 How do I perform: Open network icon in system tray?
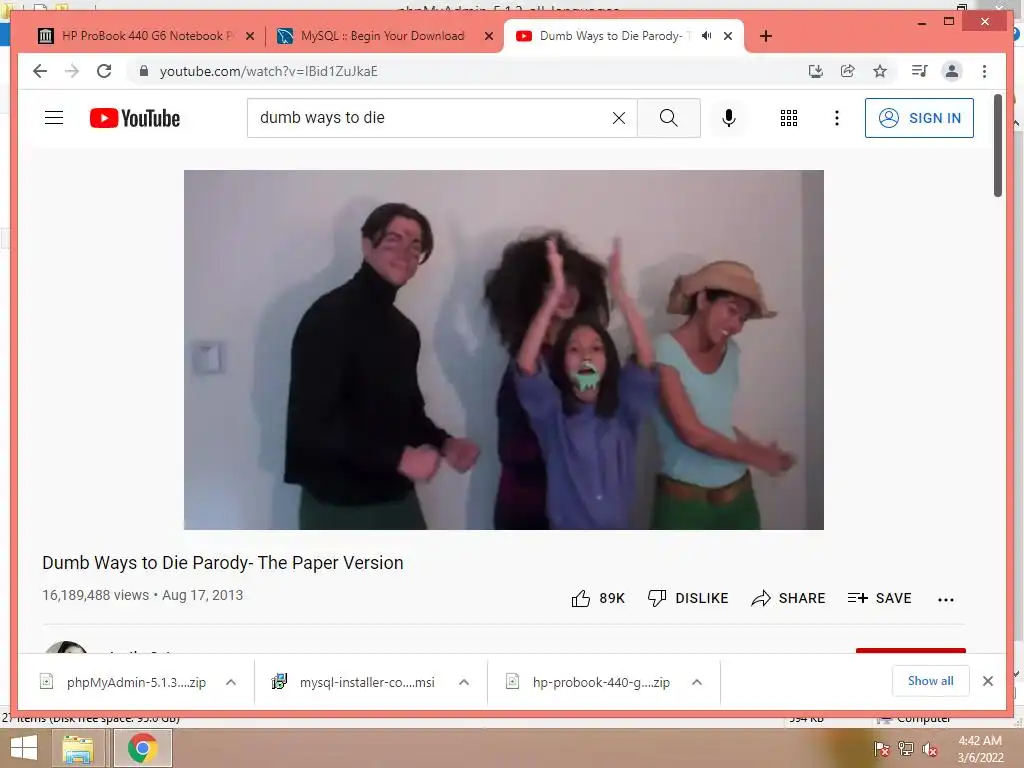coord(905,749)
